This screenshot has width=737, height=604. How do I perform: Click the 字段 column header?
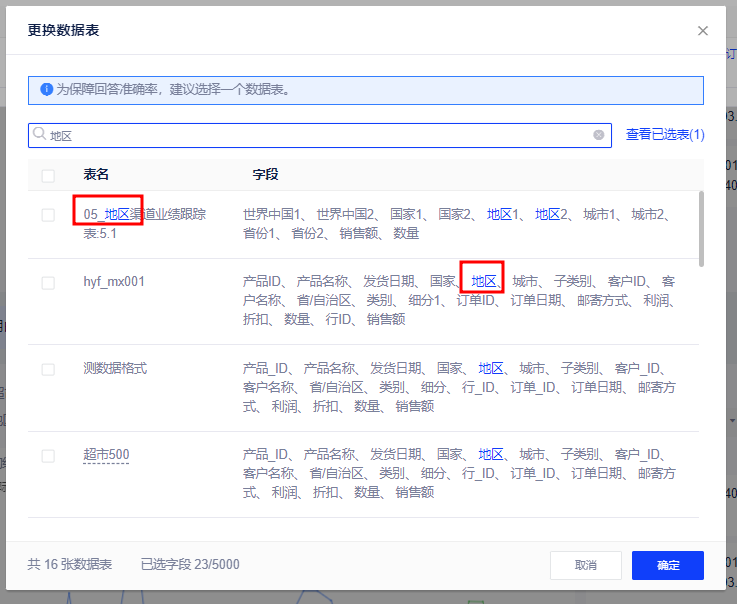[x=265, y=175]
